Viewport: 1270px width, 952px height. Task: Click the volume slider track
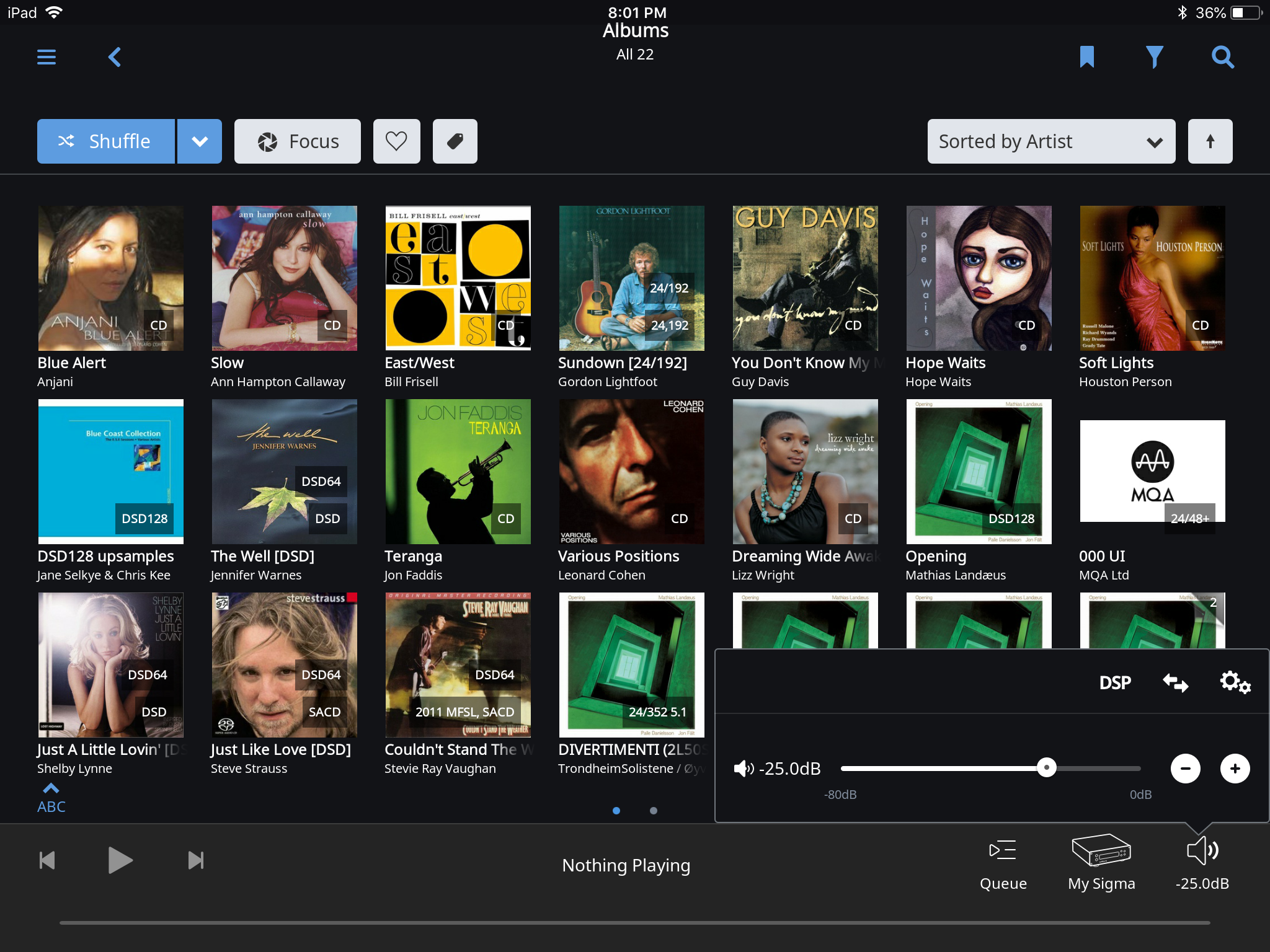990,769
